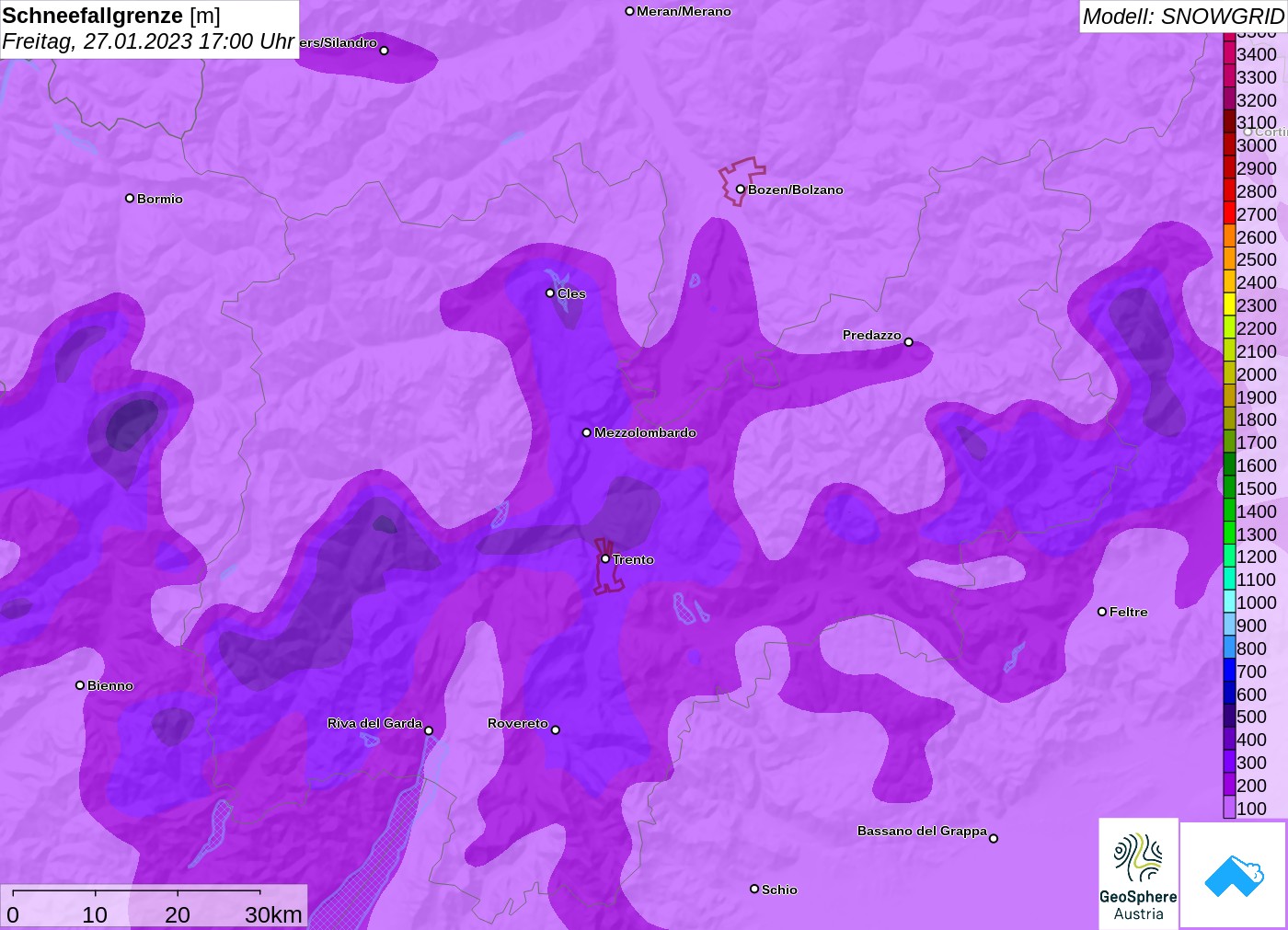This screenshot has height=930, width=1288.
Task: Click the 'Feltre' label text
Action: click(1128, 612)
